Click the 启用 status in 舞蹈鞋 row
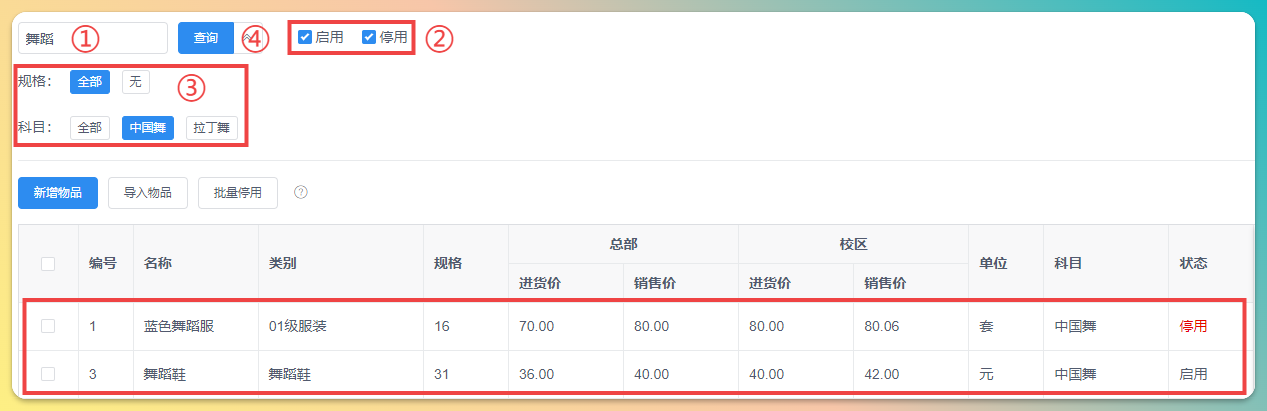1267x411 pixels. (1193, 374)
